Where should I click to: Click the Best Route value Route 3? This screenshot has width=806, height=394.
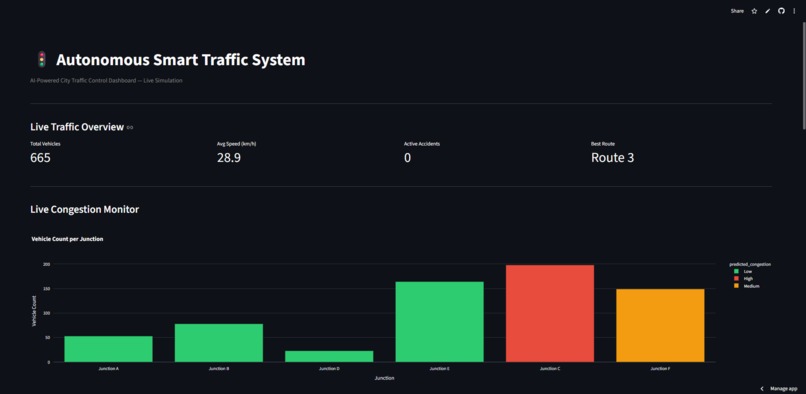click(x=612, y=158)
